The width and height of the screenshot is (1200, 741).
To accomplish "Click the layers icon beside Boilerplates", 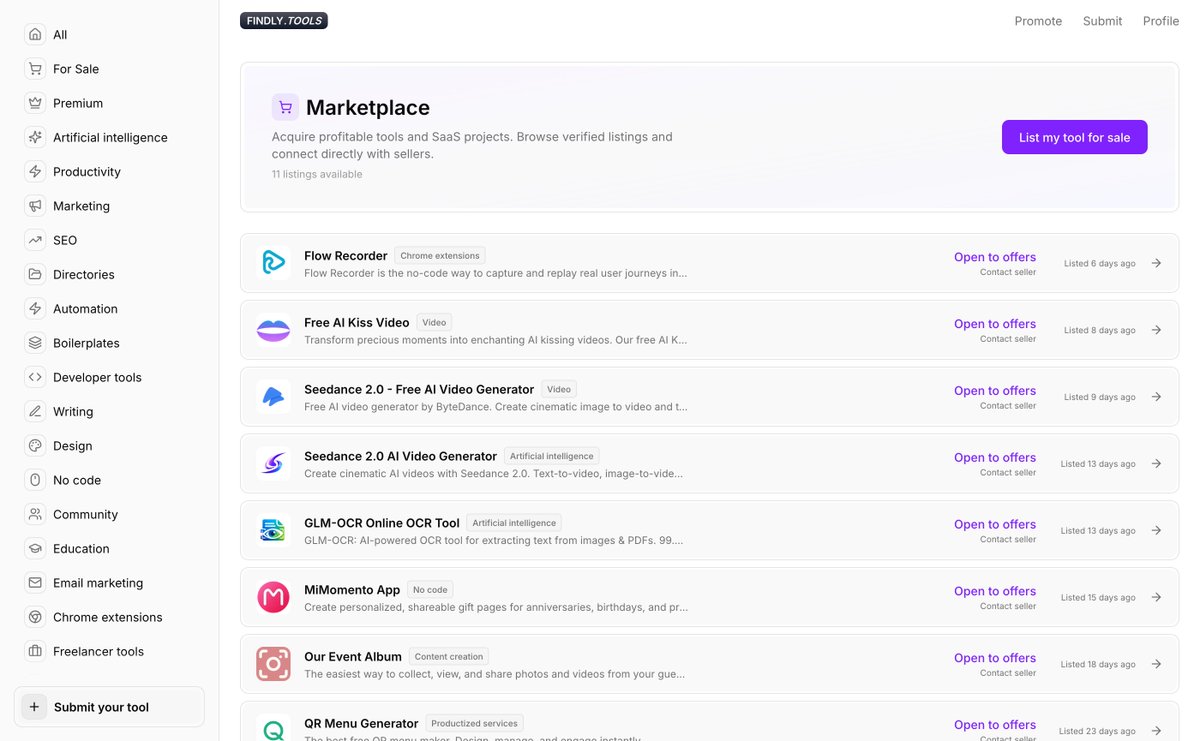I will tap(35, 343).
